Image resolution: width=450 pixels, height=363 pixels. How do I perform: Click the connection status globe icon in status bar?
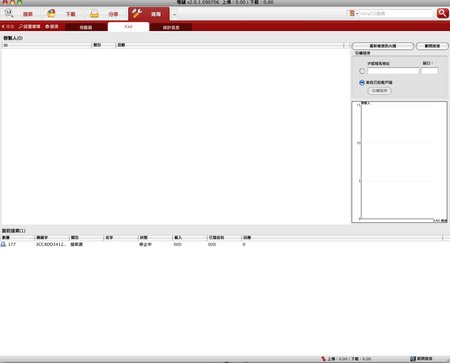tap(413, 359)
